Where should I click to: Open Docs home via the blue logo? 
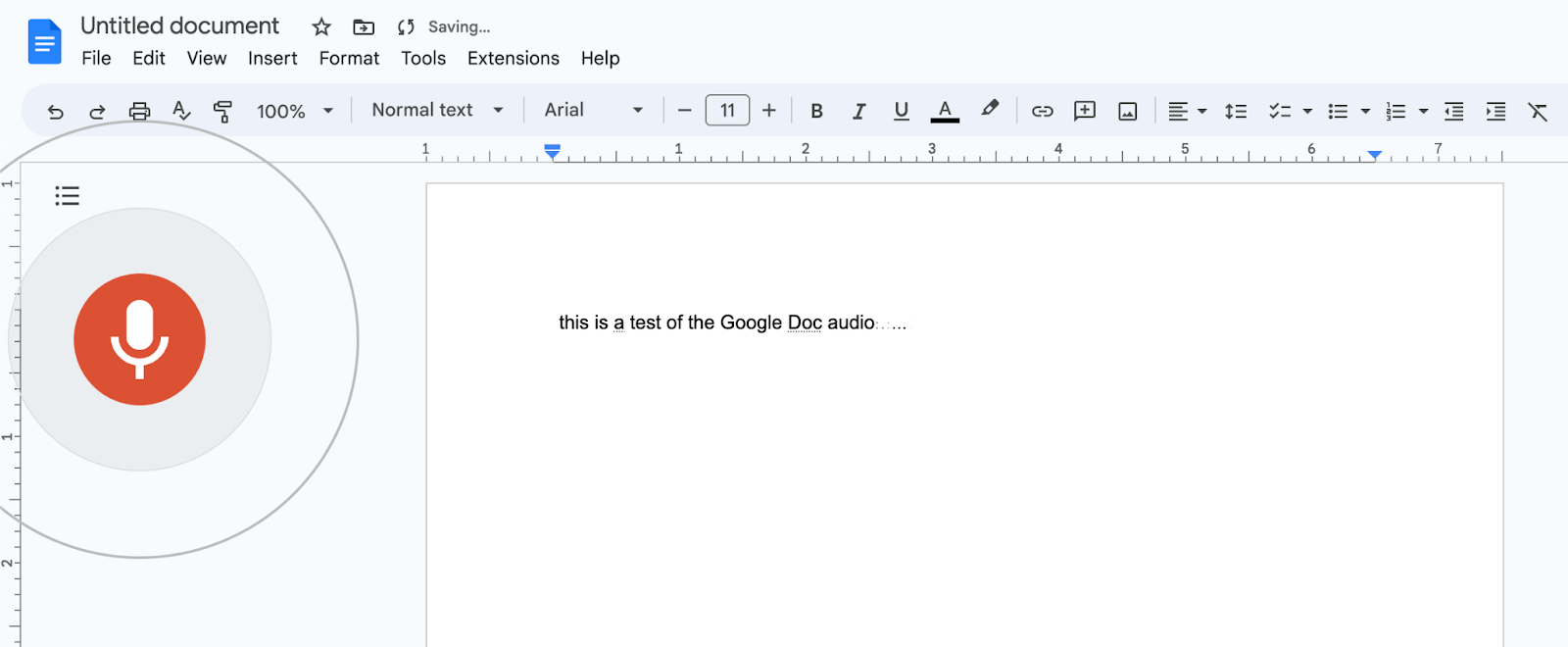(x=45, y=42)
